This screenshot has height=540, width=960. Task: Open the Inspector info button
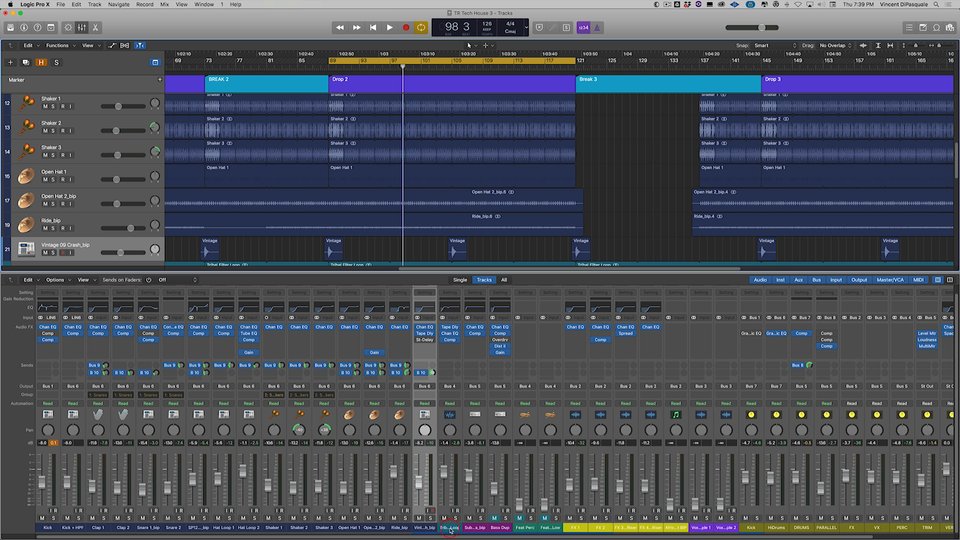coord(24,28)
